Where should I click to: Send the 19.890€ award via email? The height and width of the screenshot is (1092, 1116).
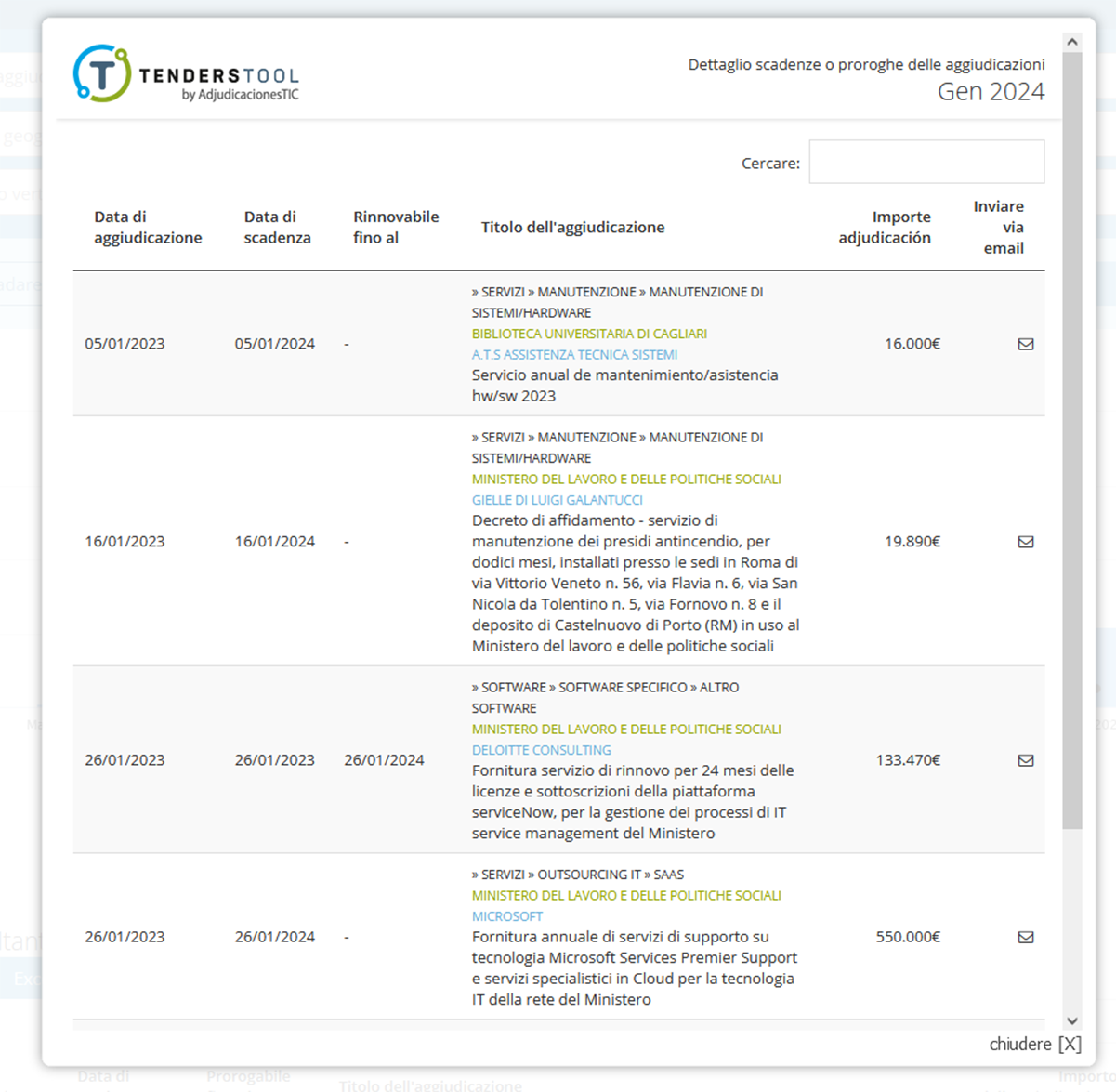[x=1026, y=542]
